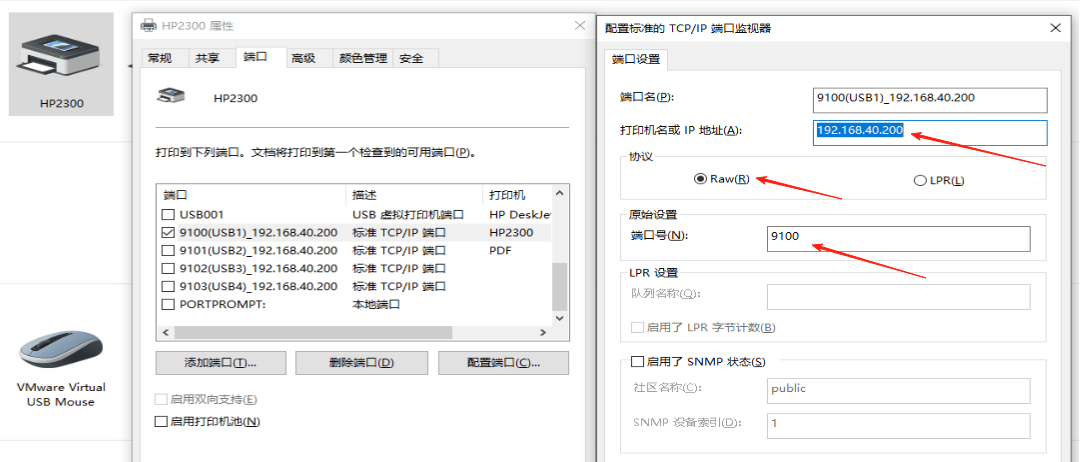The height and width of the screenshot is (462, 1080).
Task: Select the 端口设置 tab in port monitor
Action: (636, 59)
